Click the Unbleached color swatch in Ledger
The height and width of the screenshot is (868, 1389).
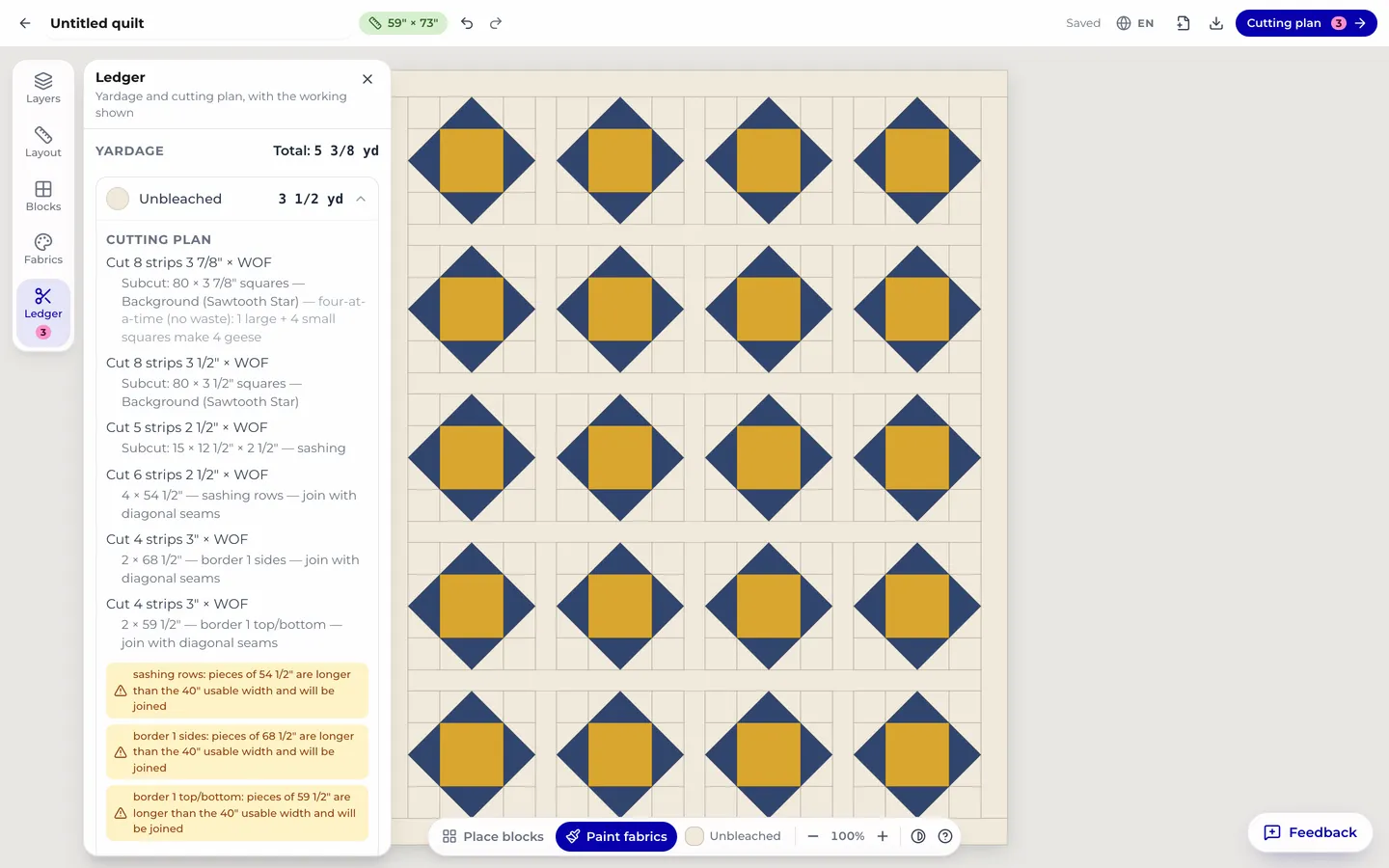pos(118,199)
